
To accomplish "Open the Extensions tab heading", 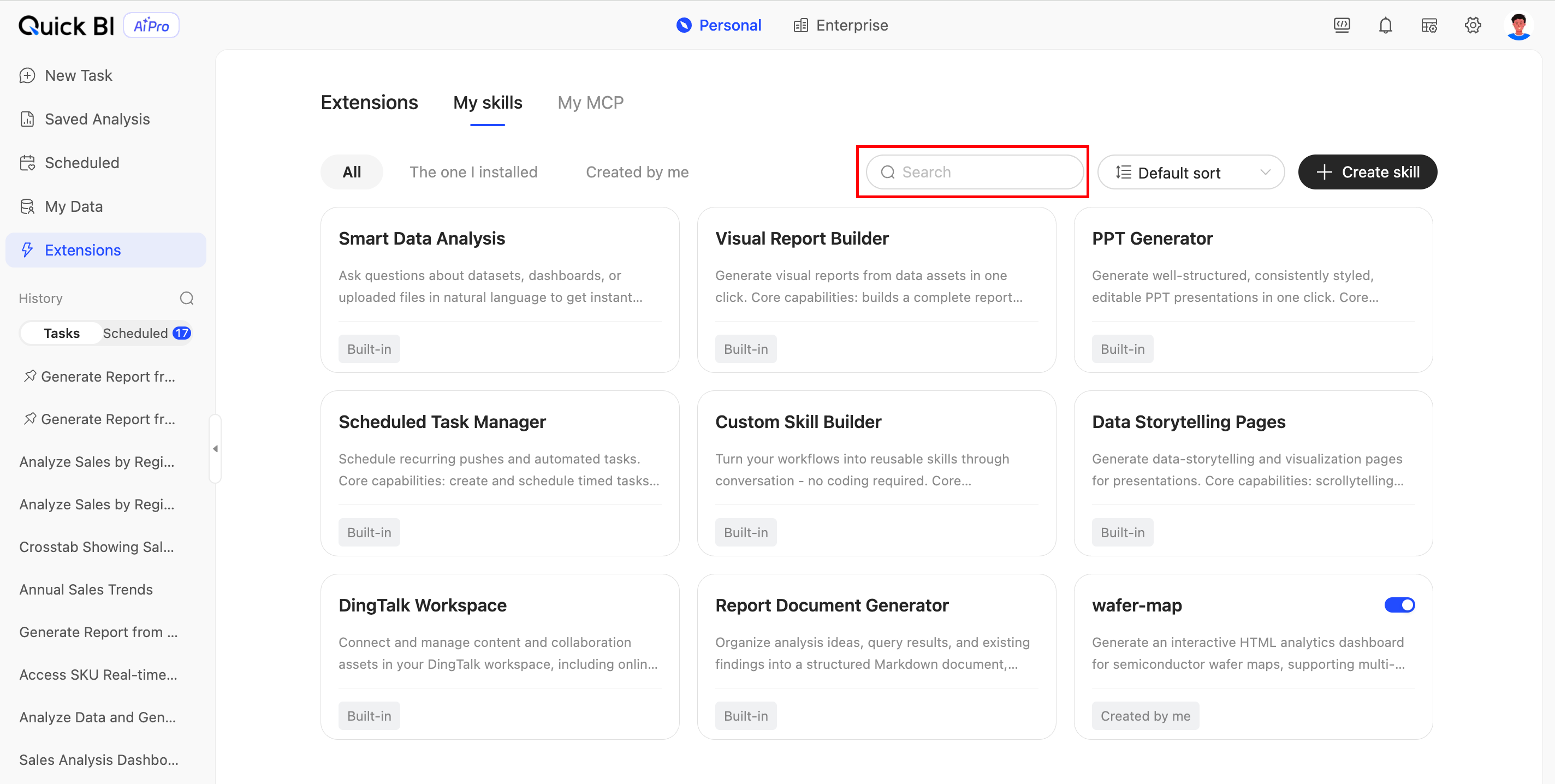I will tap(370, 103).
